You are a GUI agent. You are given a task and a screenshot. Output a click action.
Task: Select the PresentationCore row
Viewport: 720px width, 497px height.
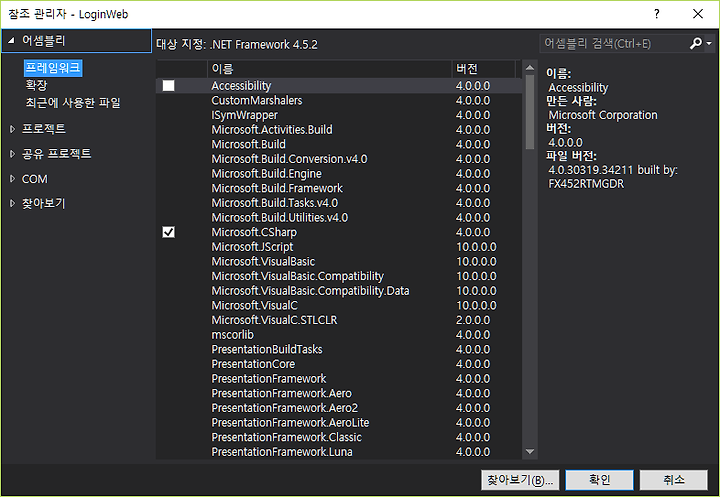[339, 364]
